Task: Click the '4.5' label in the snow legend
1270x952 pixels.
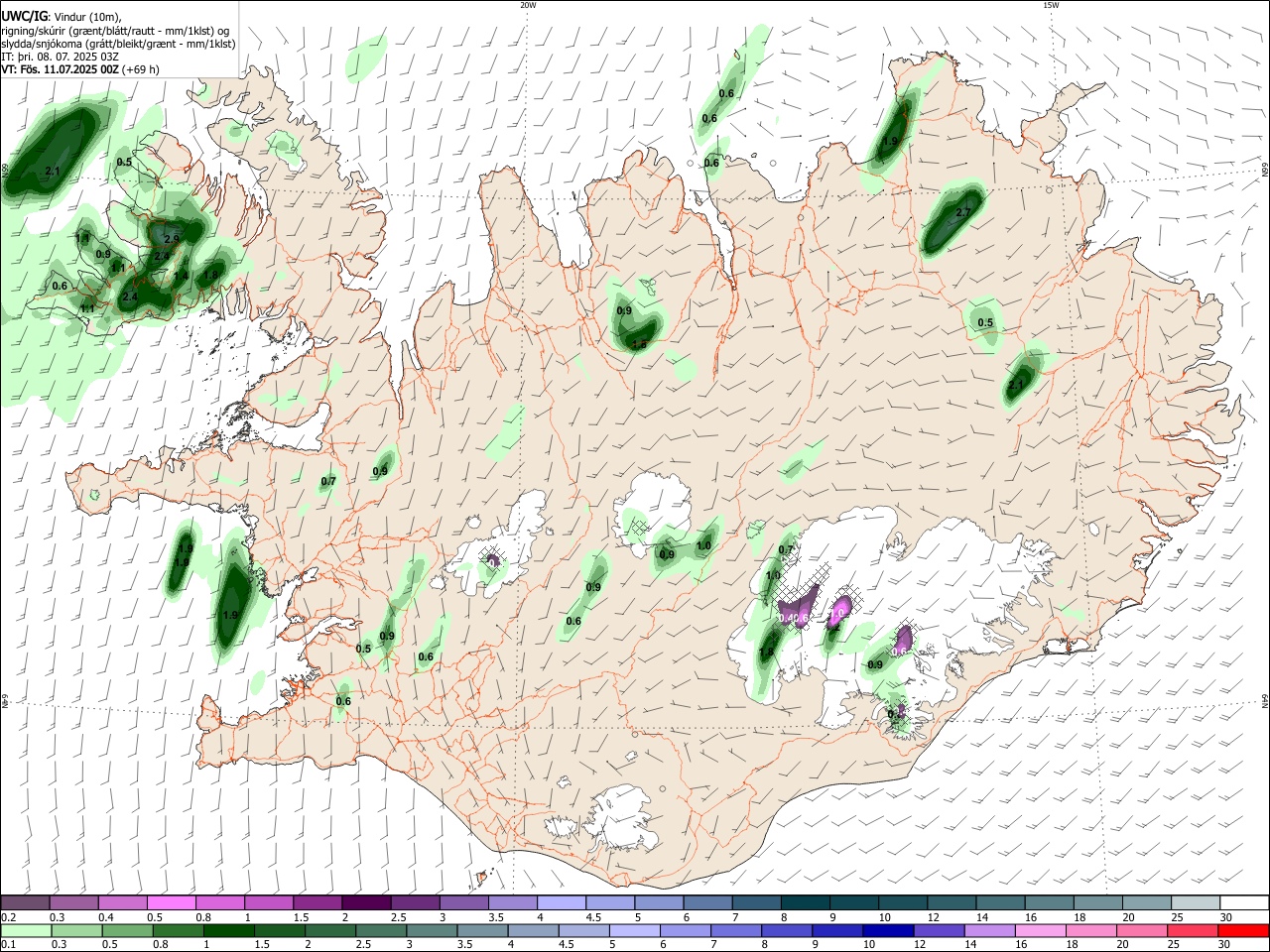Action: pos(593,917)
